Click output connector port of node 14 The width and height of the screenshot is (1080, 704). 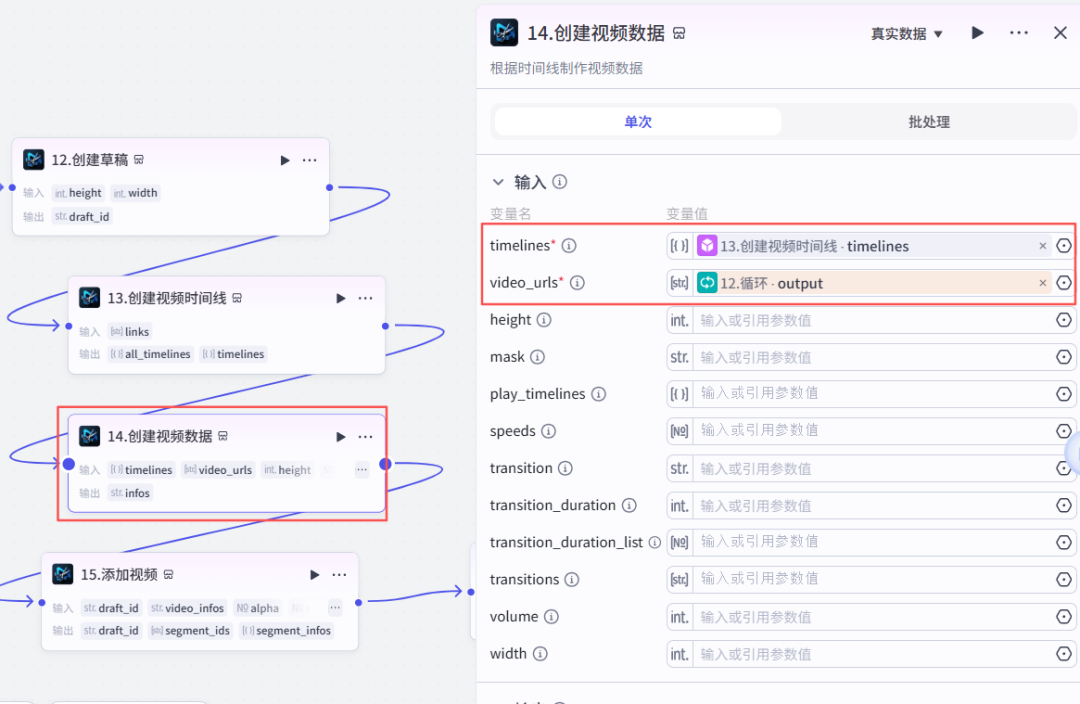386,464
